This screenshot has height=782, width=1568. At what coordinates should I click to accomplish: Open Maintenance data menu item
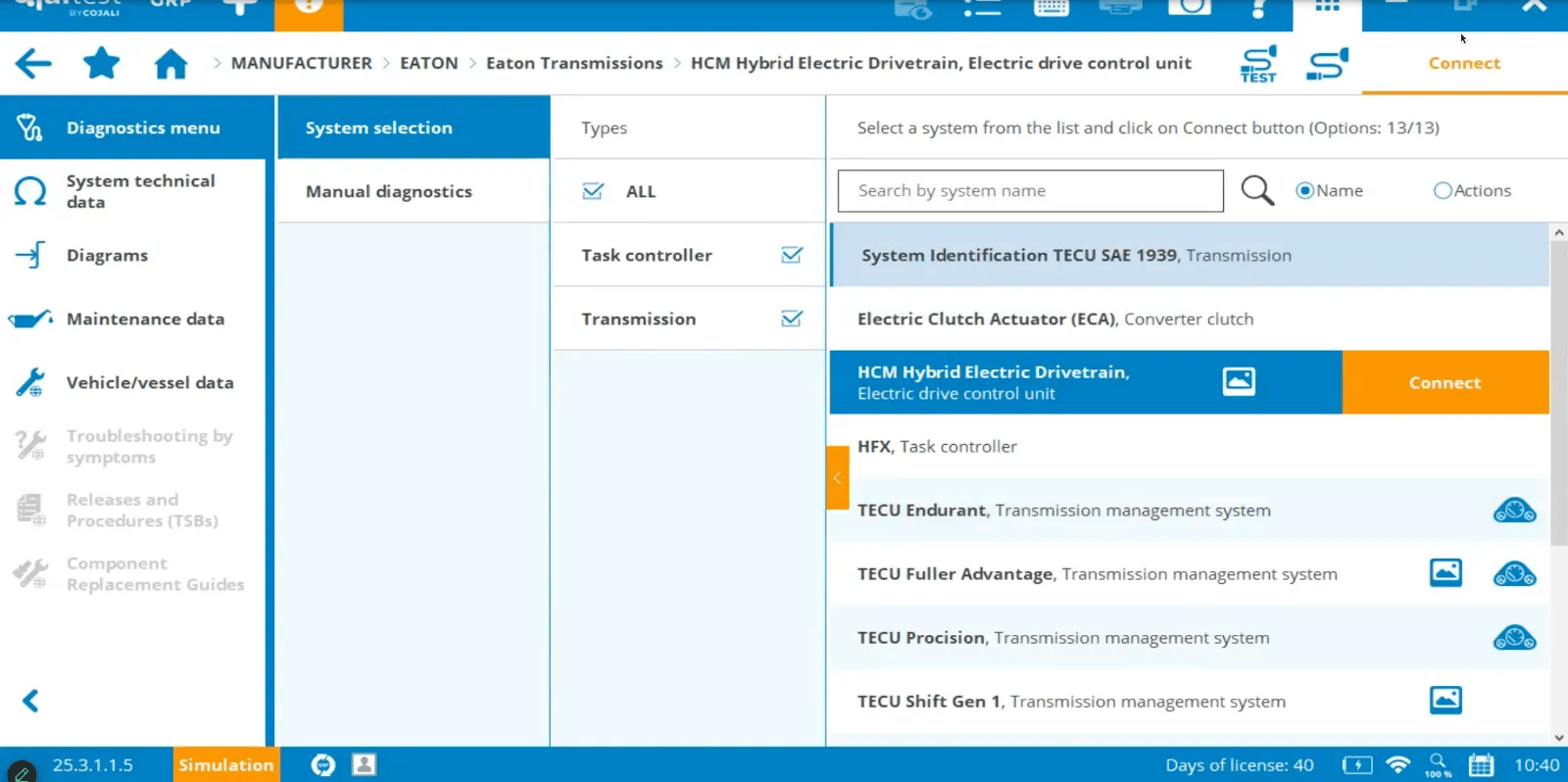[x=132, y=318]
